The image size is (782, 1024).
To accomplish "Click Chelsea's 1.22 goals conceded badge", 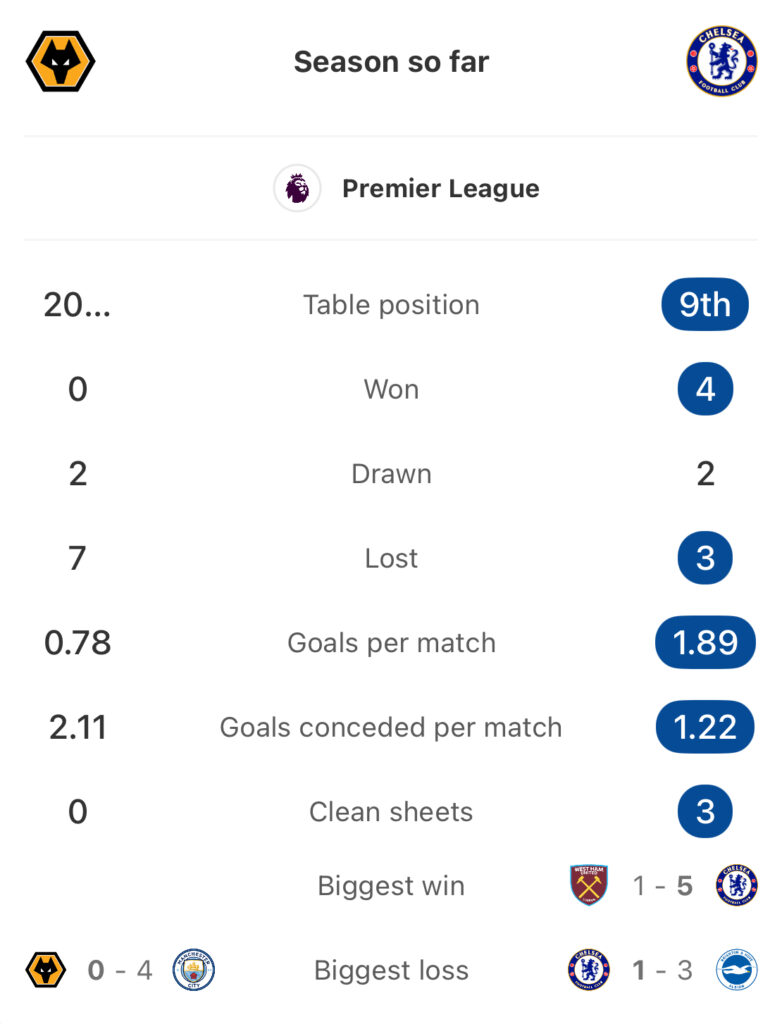I will click(x=705, y=727).
